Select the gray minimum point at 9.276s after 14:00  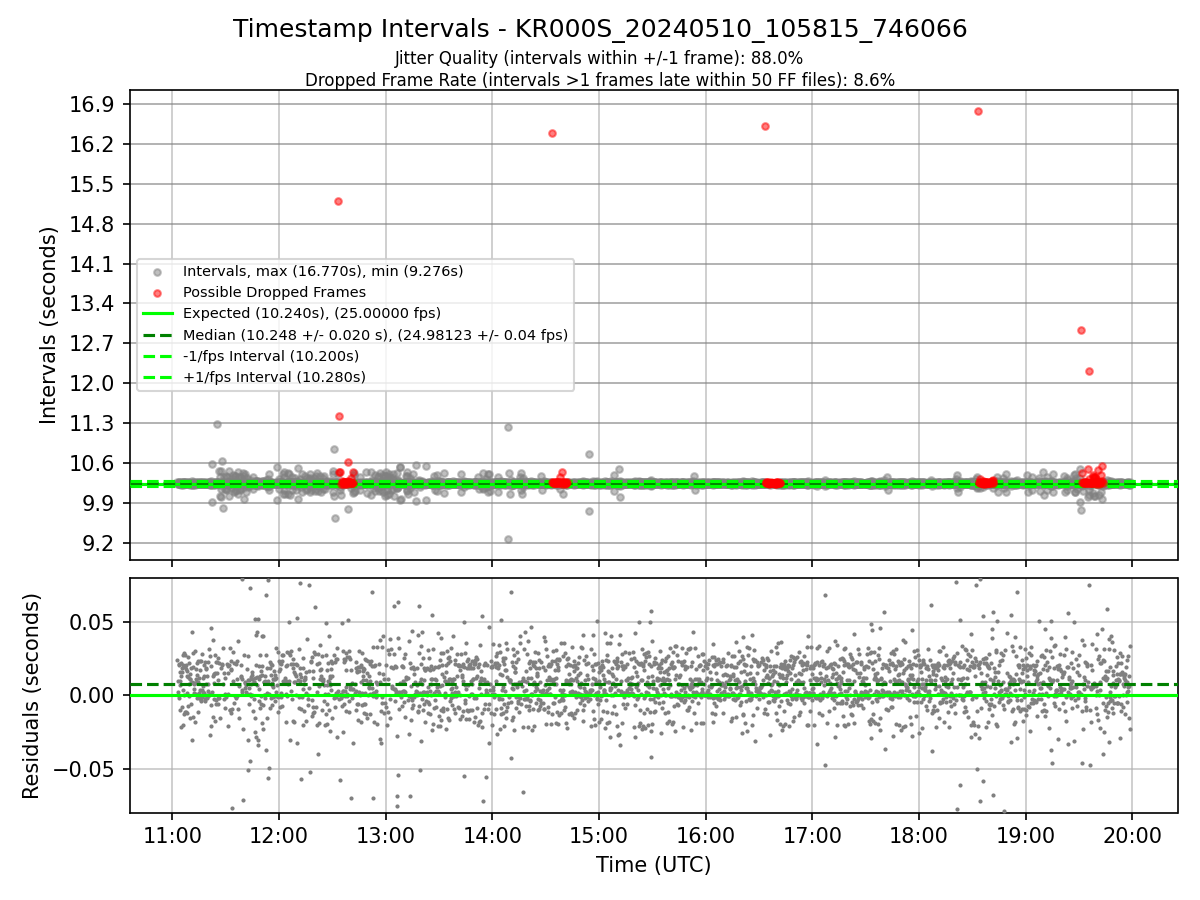pos(508,539)
